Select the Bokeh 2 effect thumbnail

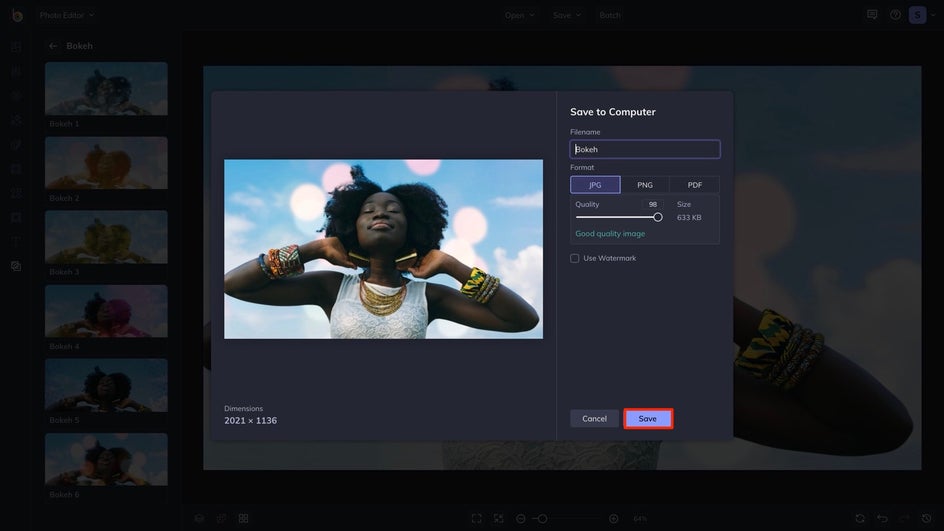[106, 163]
